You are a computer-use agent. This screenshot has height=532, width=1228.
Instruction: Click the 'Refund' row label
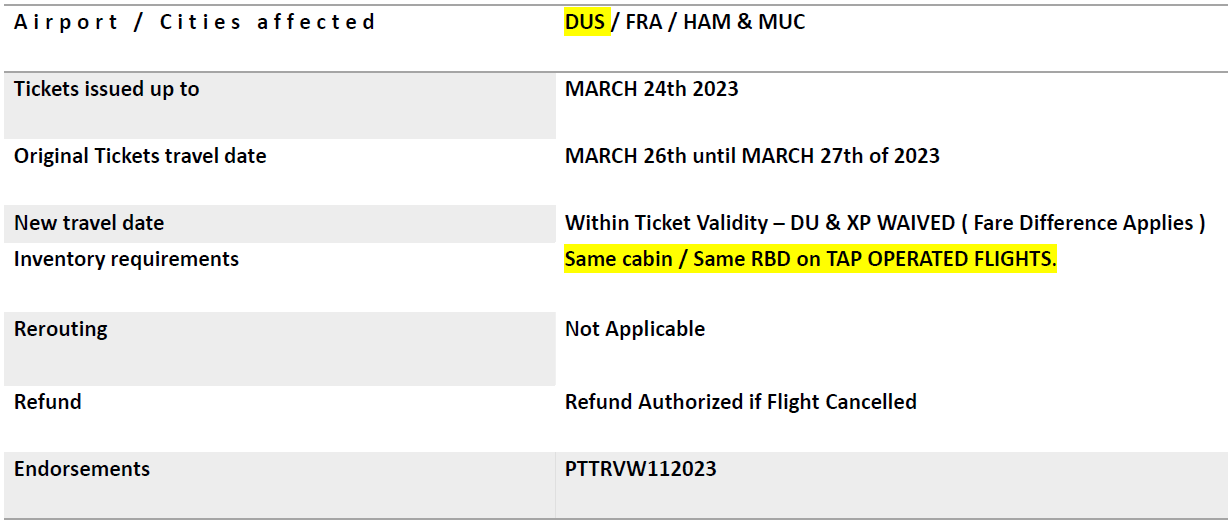pos(48,402)
